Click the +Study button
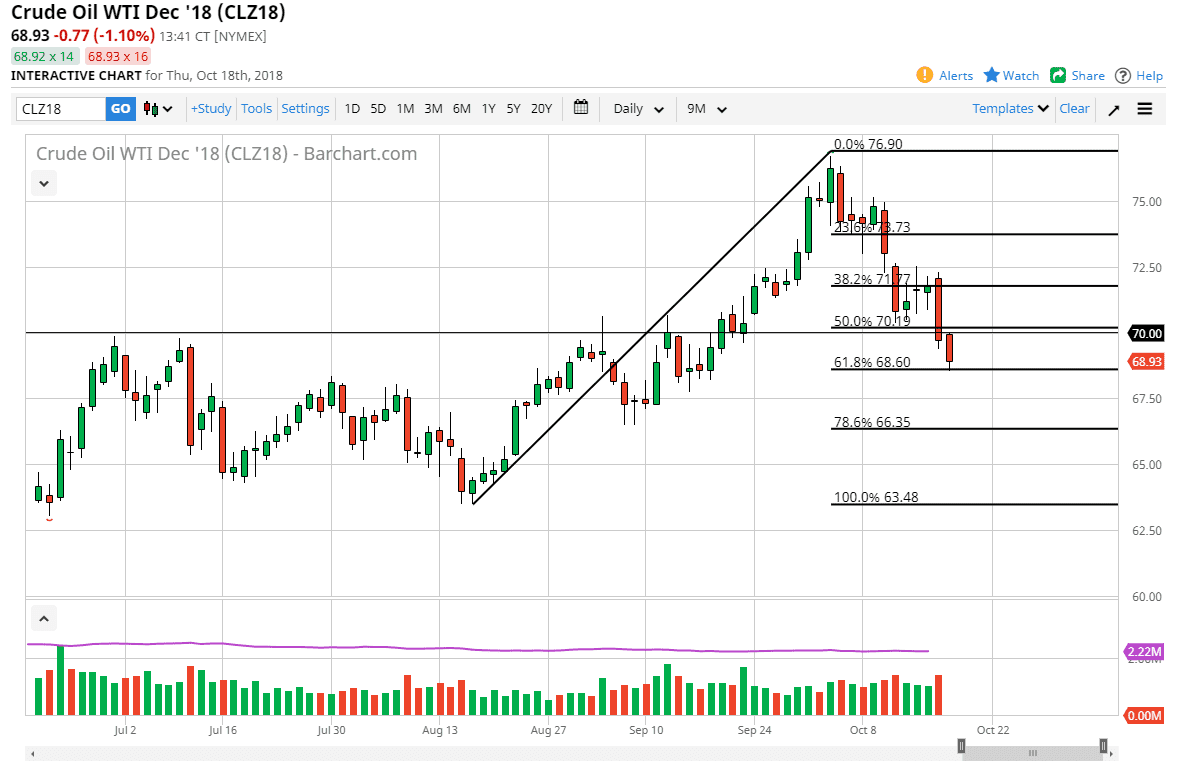The image size is (1179, 772). click(x=211, y=109)
